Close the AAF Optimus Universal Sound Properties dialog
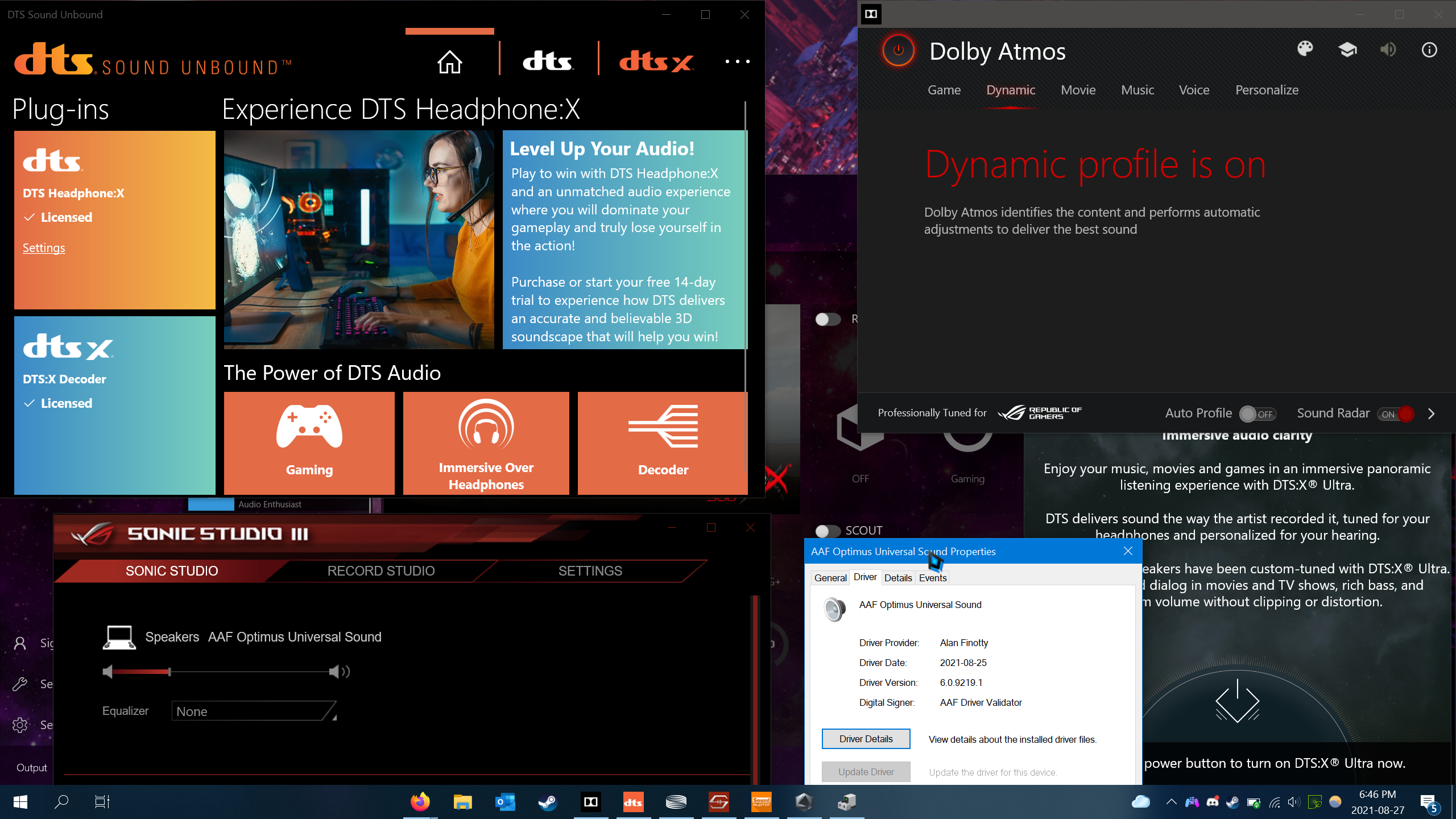Viewport: 1456px width, 819px height. [1128, 551]
